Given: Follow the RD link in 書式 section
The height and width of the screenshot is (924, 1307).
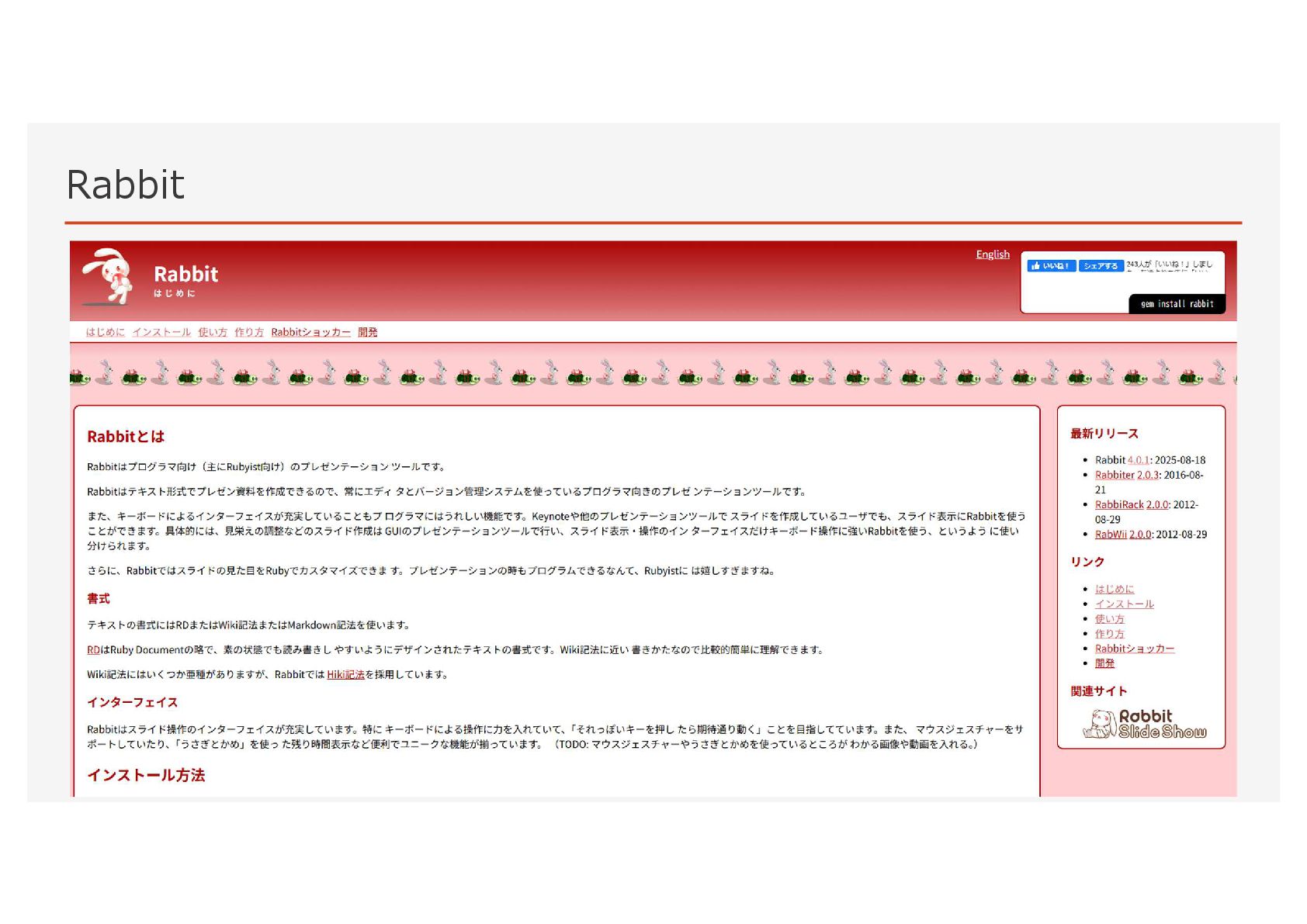Looking at the screenshot, I should [93, 650].
